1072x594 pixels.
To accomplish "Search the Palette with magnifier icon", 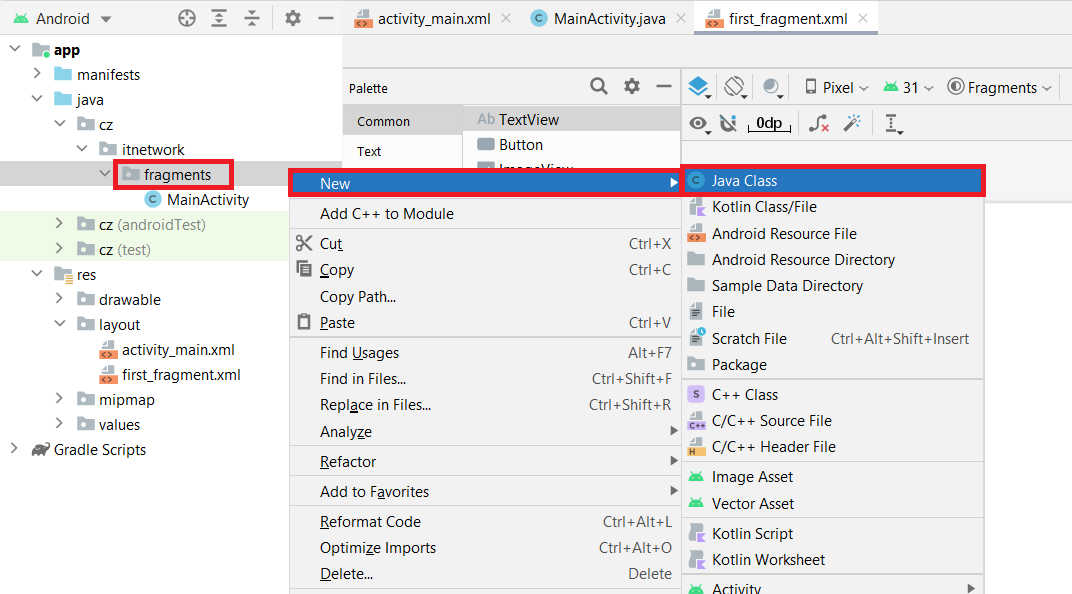I will coord(599,87).
